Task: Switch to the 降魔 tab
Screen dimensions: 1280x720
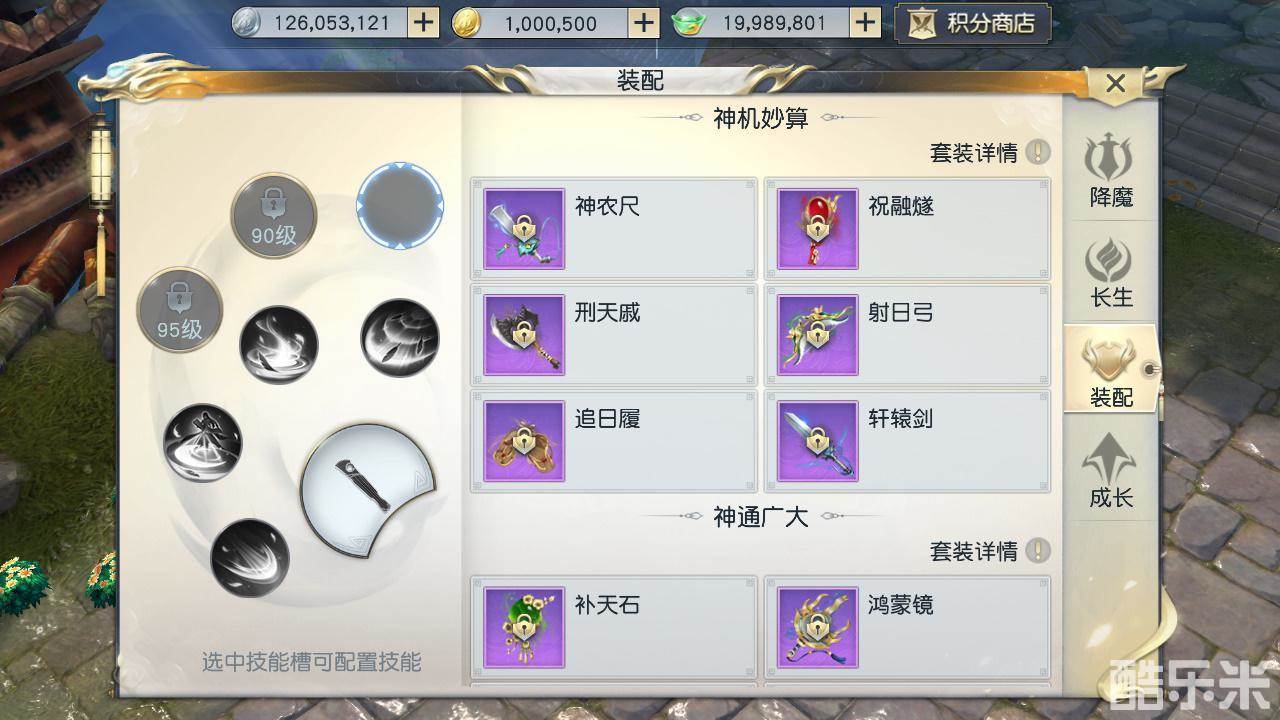Action: point(1111,170)
